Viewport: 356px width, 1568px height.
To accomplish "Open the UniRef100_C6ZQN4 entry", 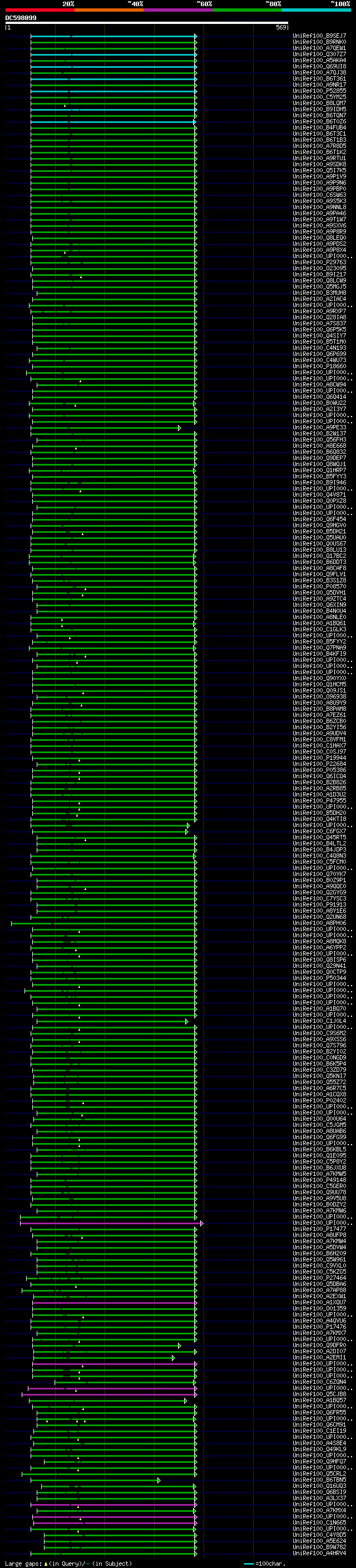I will click(319, 1382).
